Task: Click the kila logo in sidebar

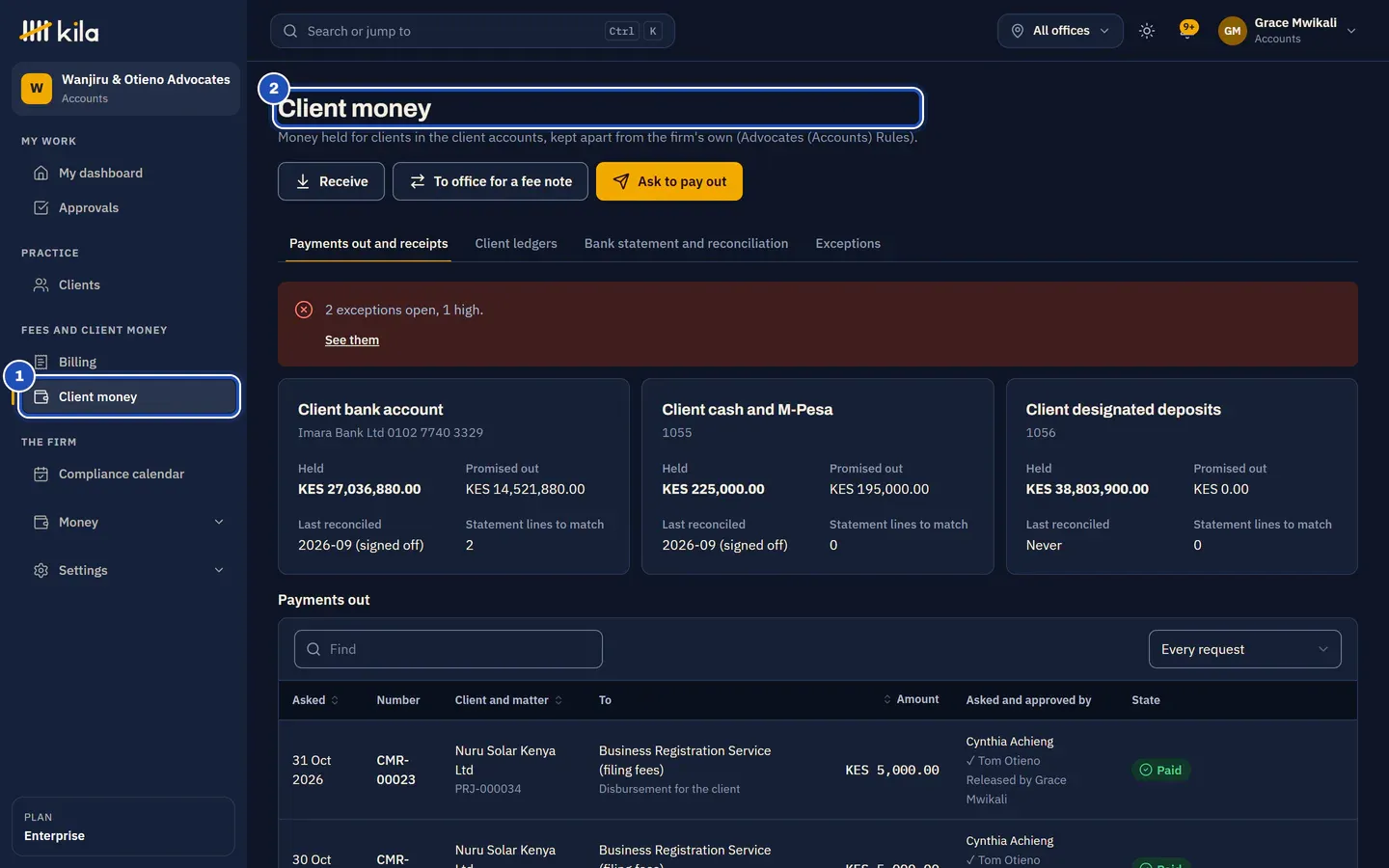Action: click(x=59, y=31)
